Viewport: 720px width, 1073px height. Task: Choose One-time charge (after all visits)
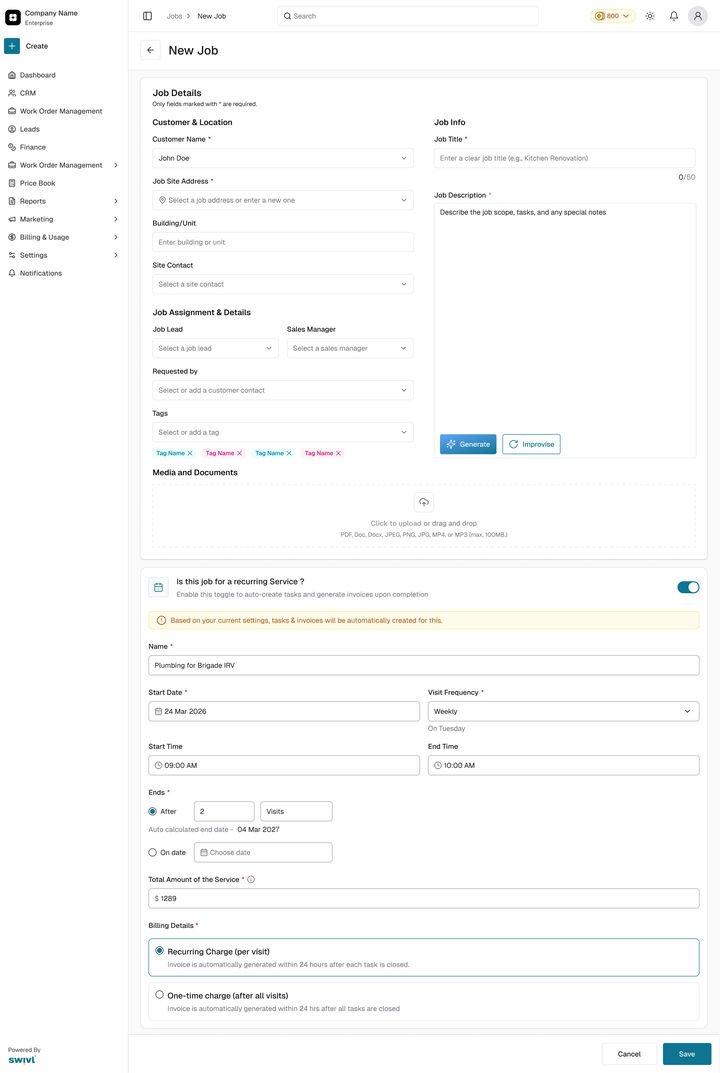coord(424,1001)
